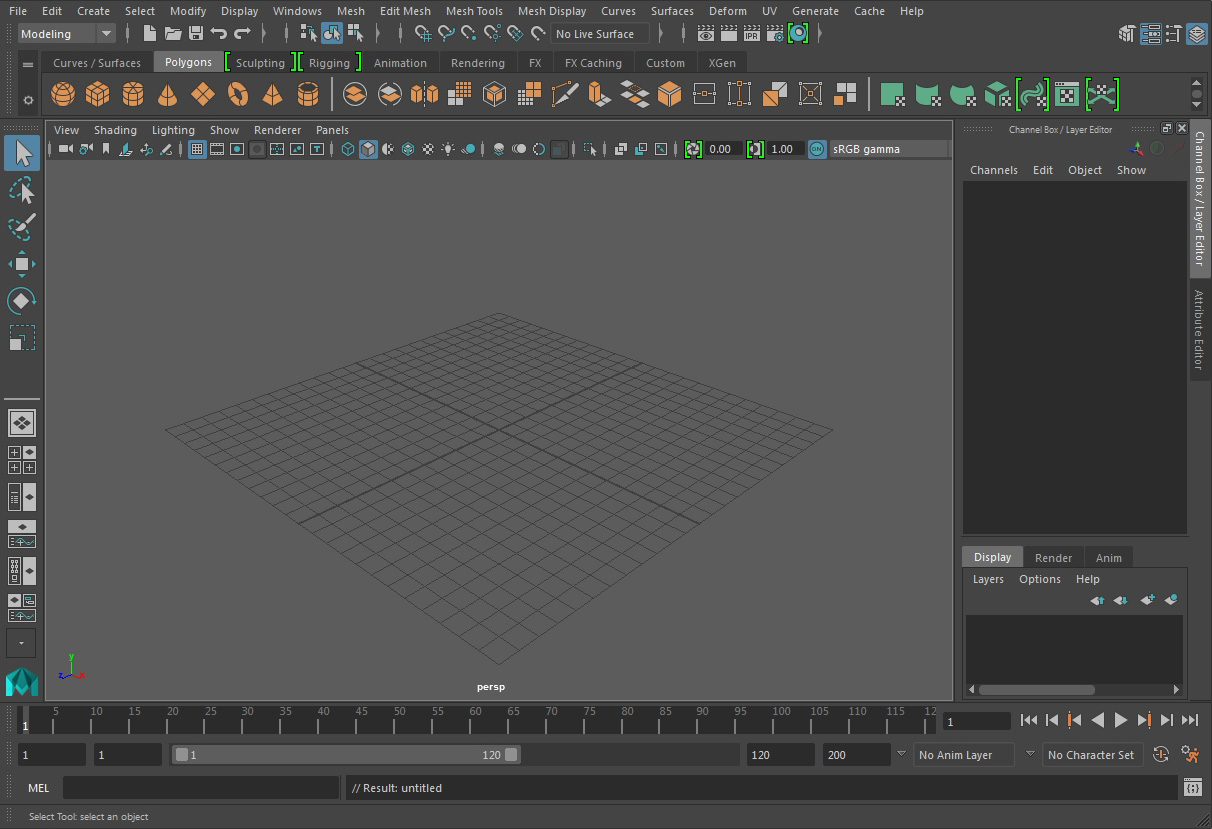Pick the Rotate tool in toolbox
This screenshot has width=1212, height=829.
pyautogui.click(x=22, y=301)
